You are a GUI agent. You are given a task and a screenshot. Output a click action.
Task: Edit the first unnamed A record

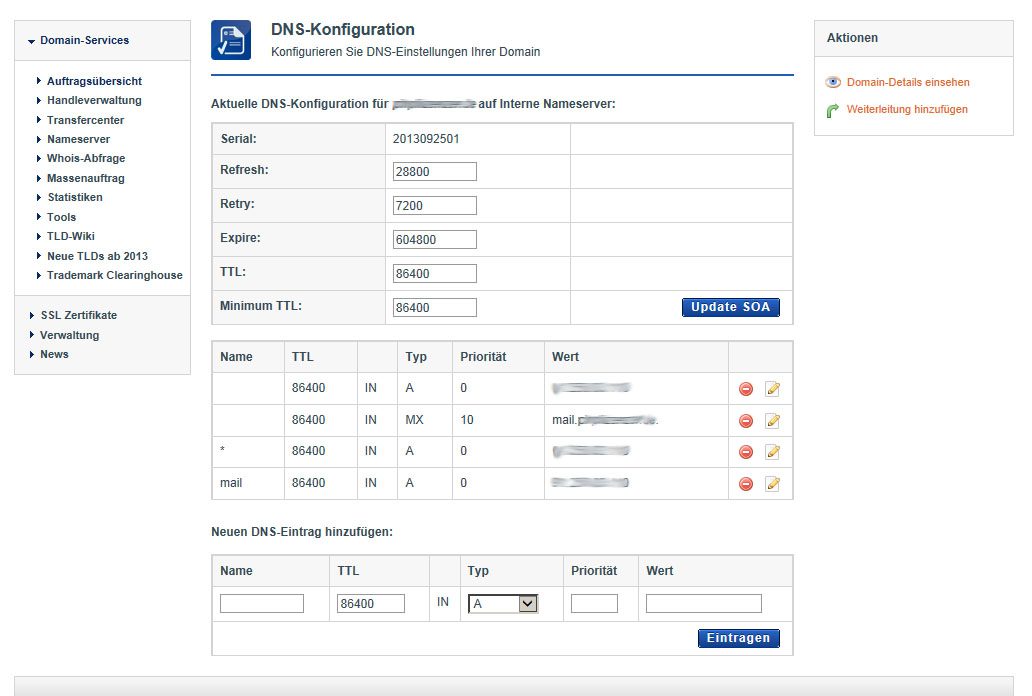click(x=772, y=389)
